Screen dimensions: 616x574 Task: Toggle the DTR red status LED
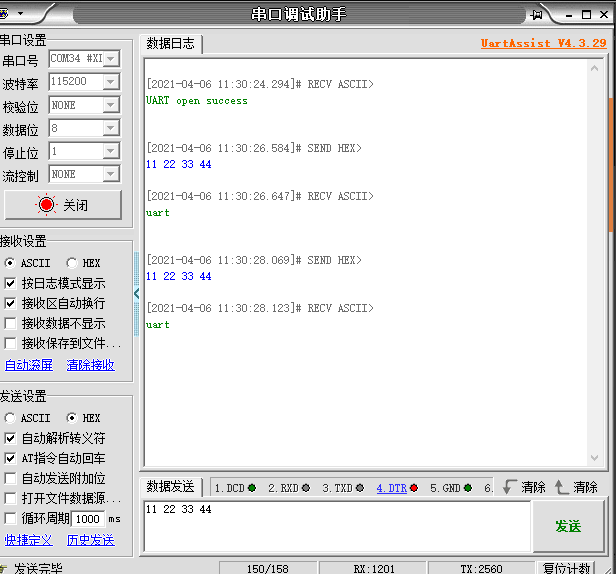click(x=414, y=488)
